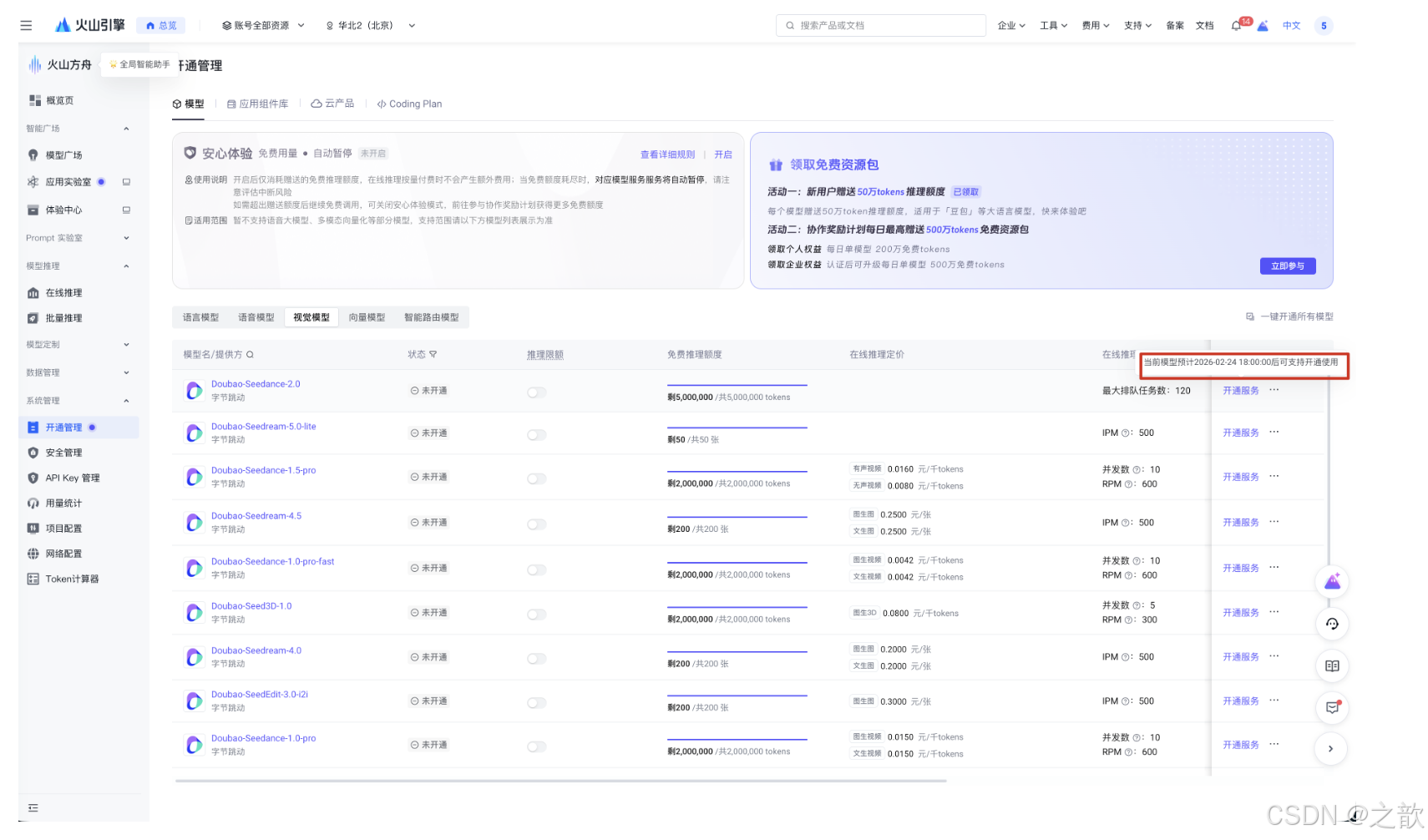Viewport: 1428px width, 840px height.
Task: Click 一键开通所有模型
Action: [1289, 316]
